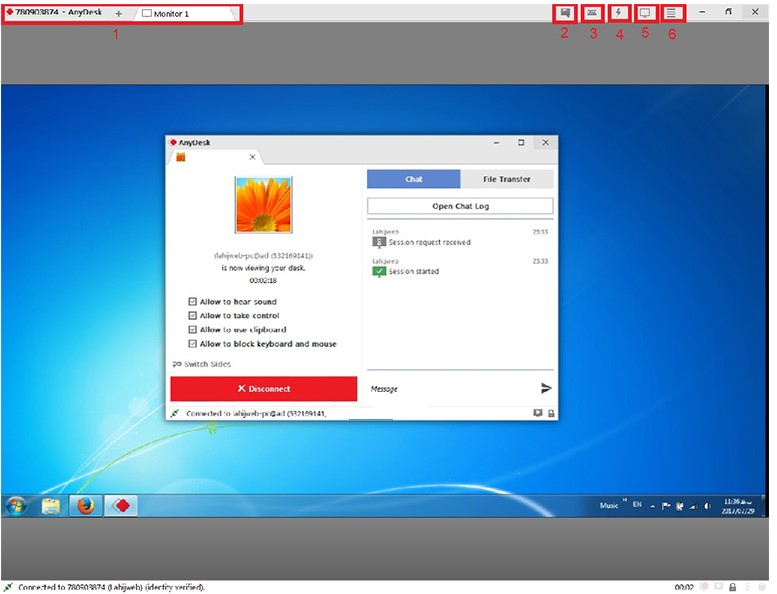Select the 780903874 - AnyDesk session tab
The width and height of the screenshot is (777, 594).
click(x=55, y=12)
